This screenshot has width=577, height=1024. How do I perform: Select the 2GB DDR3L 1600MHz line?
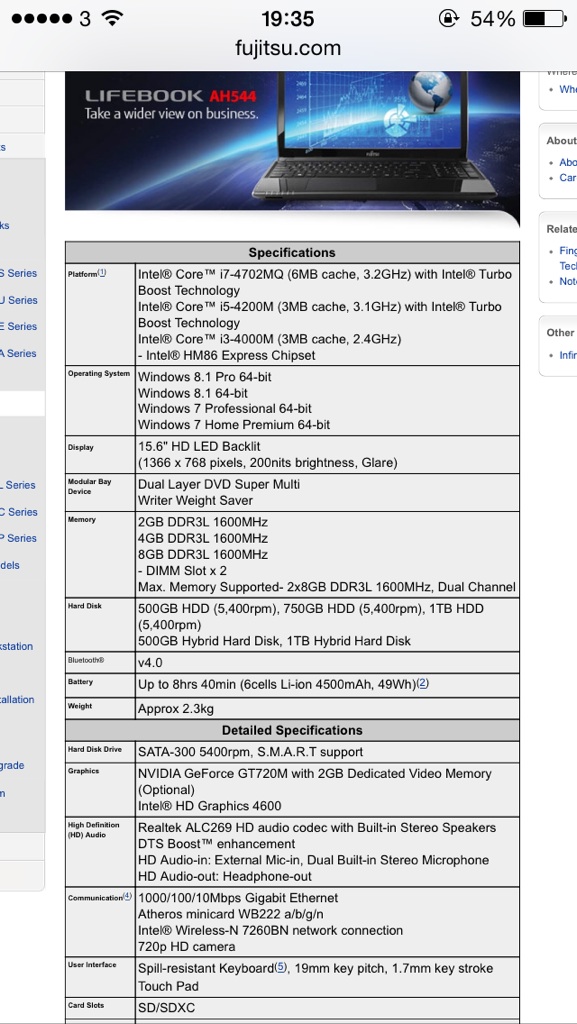click(x=203, y=522)
